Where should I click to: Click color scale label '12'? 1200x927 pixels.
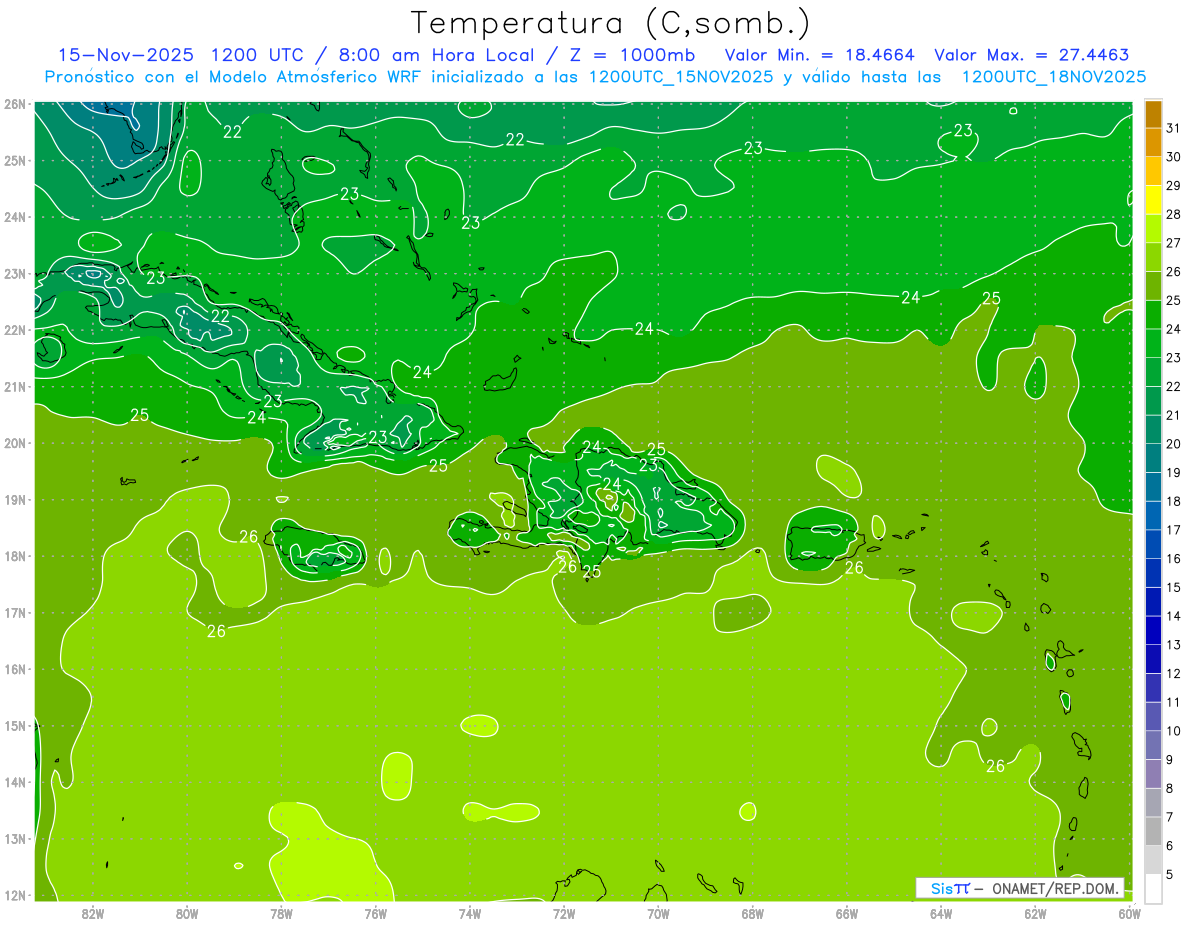tap(1173, 674)
